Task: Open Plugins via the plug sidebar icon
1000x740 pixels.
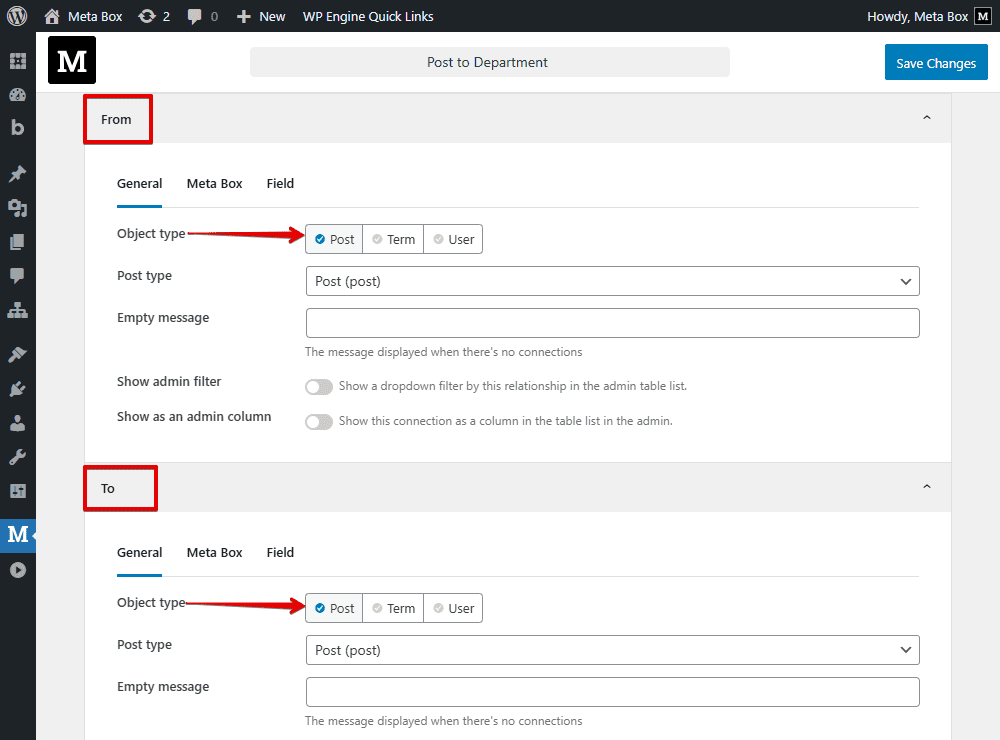Action: point(17,389)
